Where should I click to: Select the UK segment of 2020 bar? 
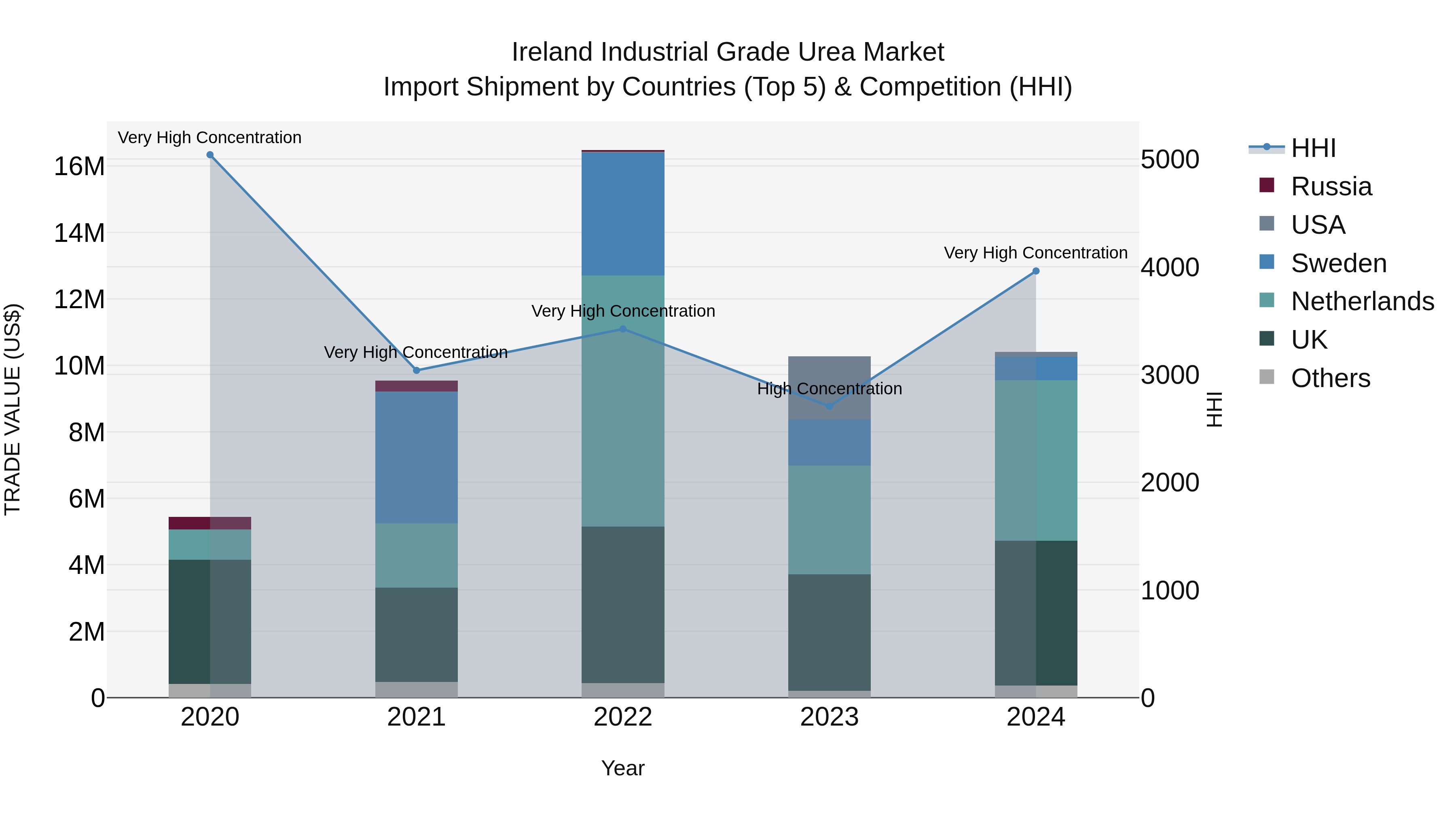tap(210, 622)
